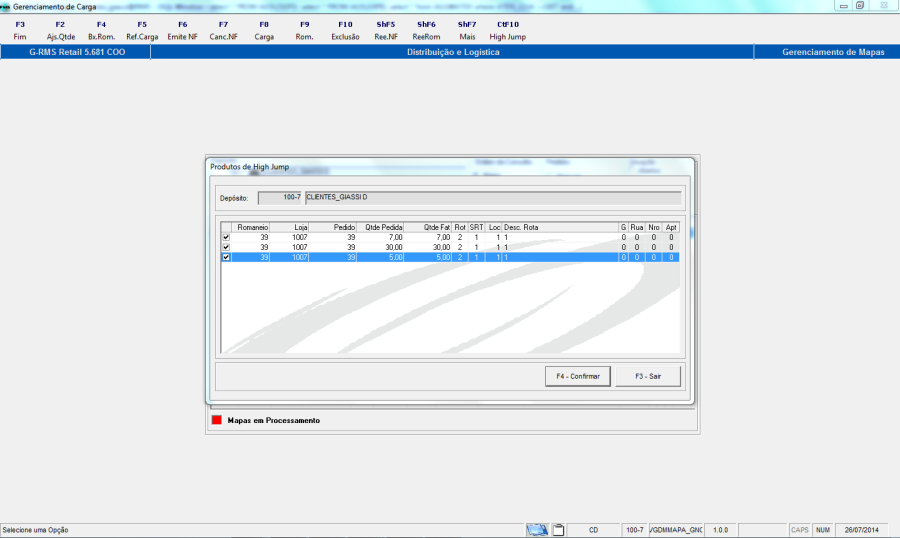This screenshot has width=900, height=538.
Task: Click the NUM indicator in status bar
Action: tap(823, 530)
